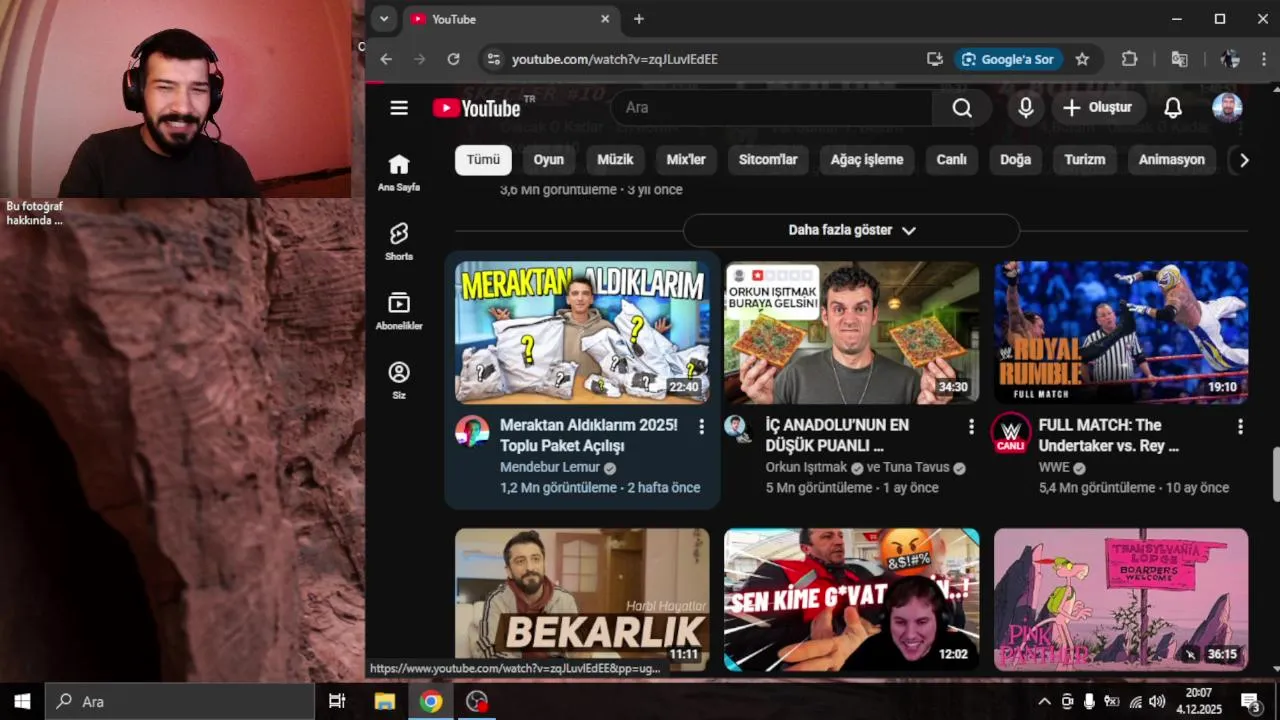Image resolution: width=1280 pixels, height=720 pixels.
Task: Bookmark this page with star icon
Action: 1082,59
